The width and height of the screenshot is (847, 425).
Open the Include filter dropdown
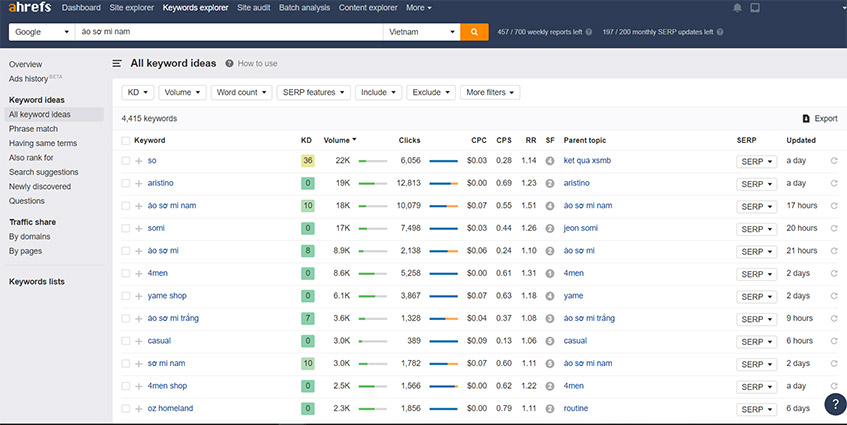[x=378, y=92]
